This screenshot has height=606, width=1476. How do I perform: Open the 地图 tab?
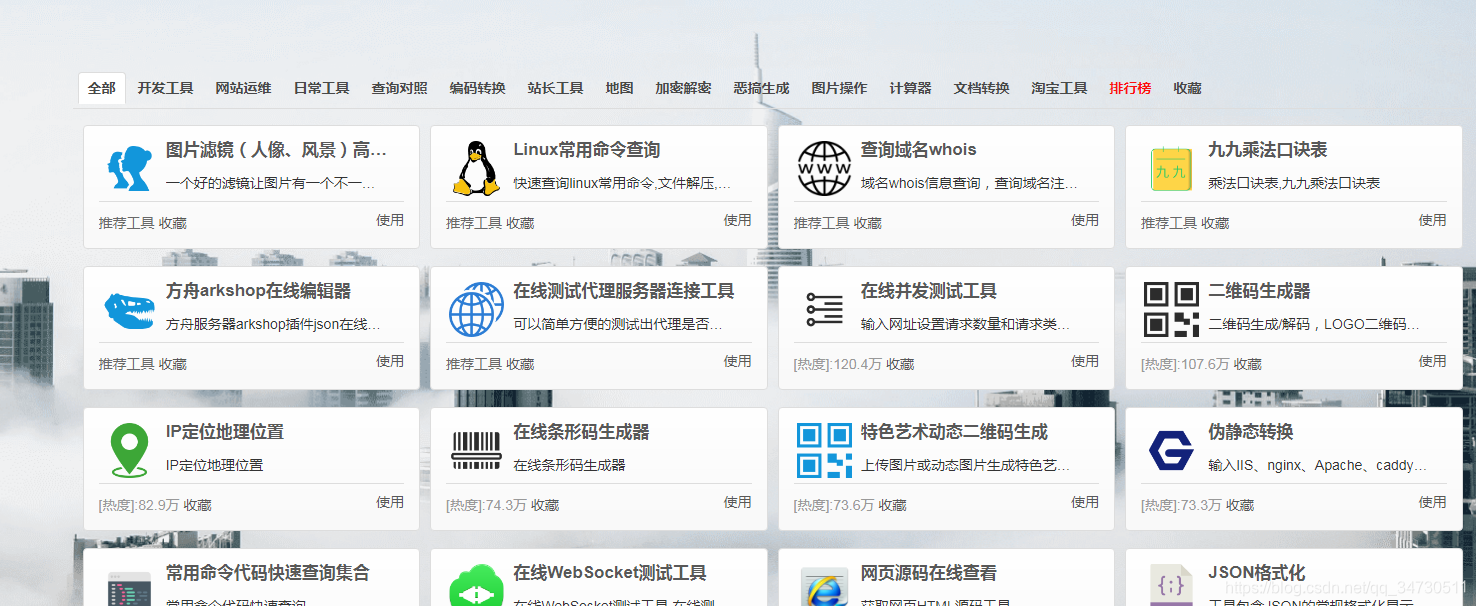620,88
